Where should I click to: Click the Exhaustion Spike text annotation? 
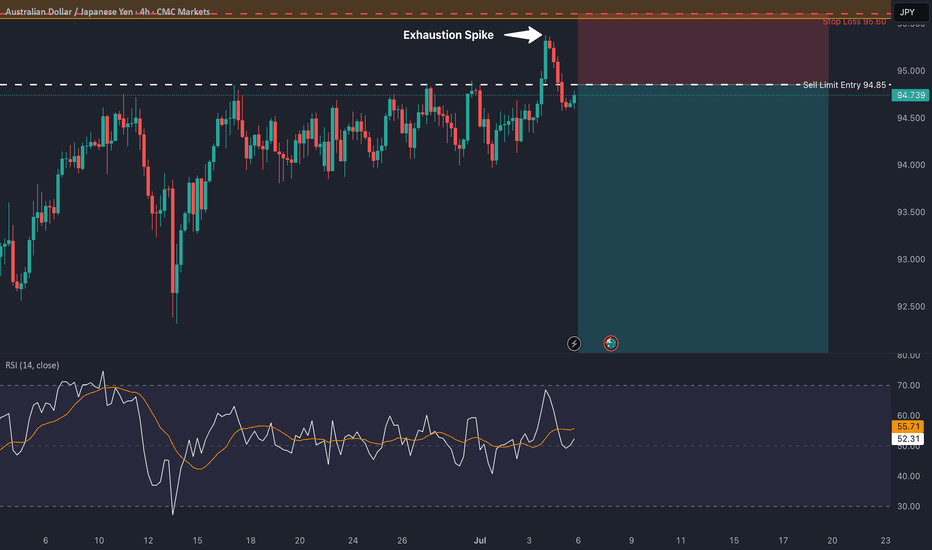[x=448, y=35]
